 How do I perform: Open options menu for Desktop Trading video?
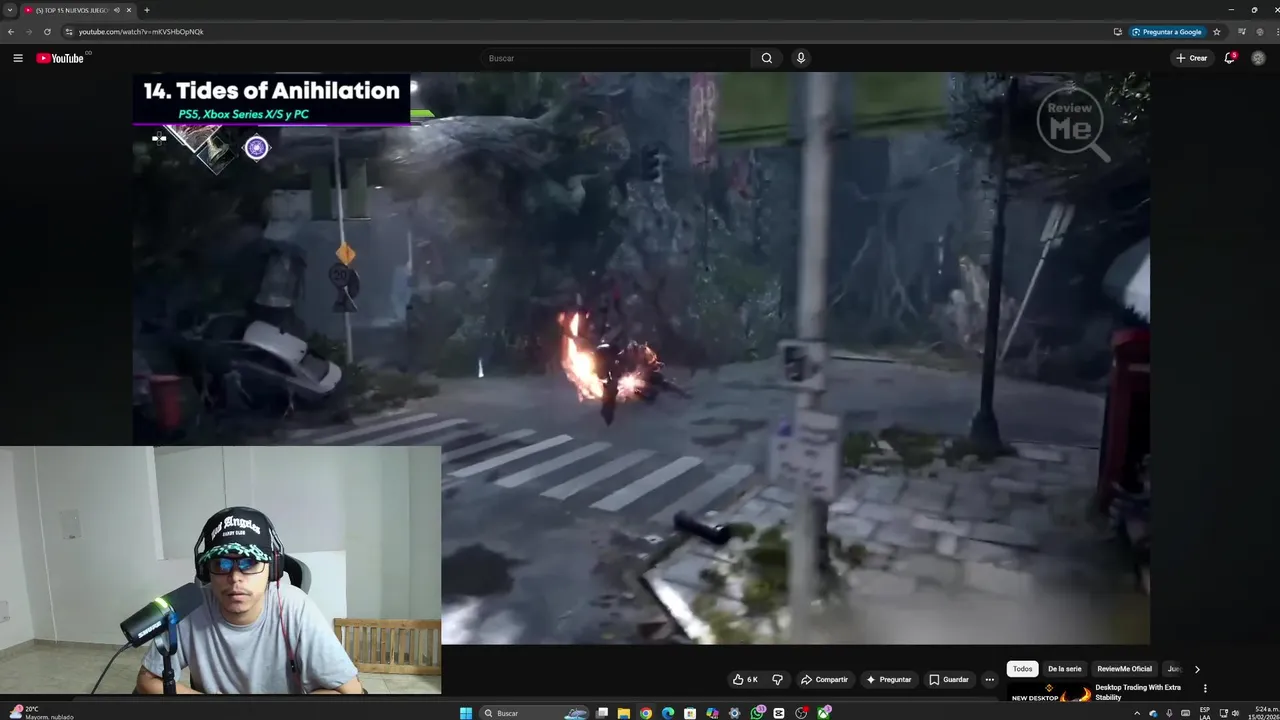1205,688
